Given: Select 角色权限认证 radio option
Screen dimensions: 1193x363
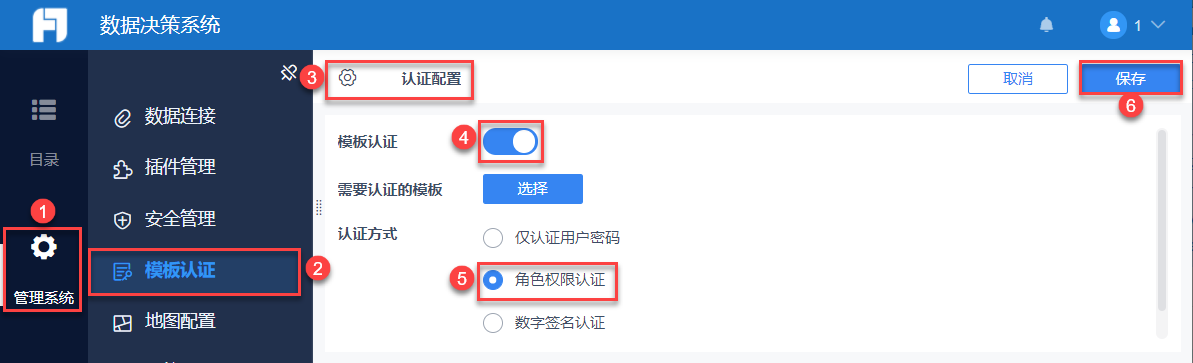Looking at the screenshot, I should point(493,281).
